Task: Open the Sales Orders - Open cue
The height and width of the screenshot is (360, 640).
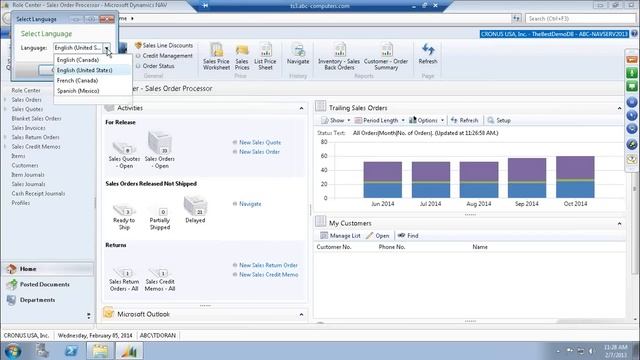Action: coord(160,150)
